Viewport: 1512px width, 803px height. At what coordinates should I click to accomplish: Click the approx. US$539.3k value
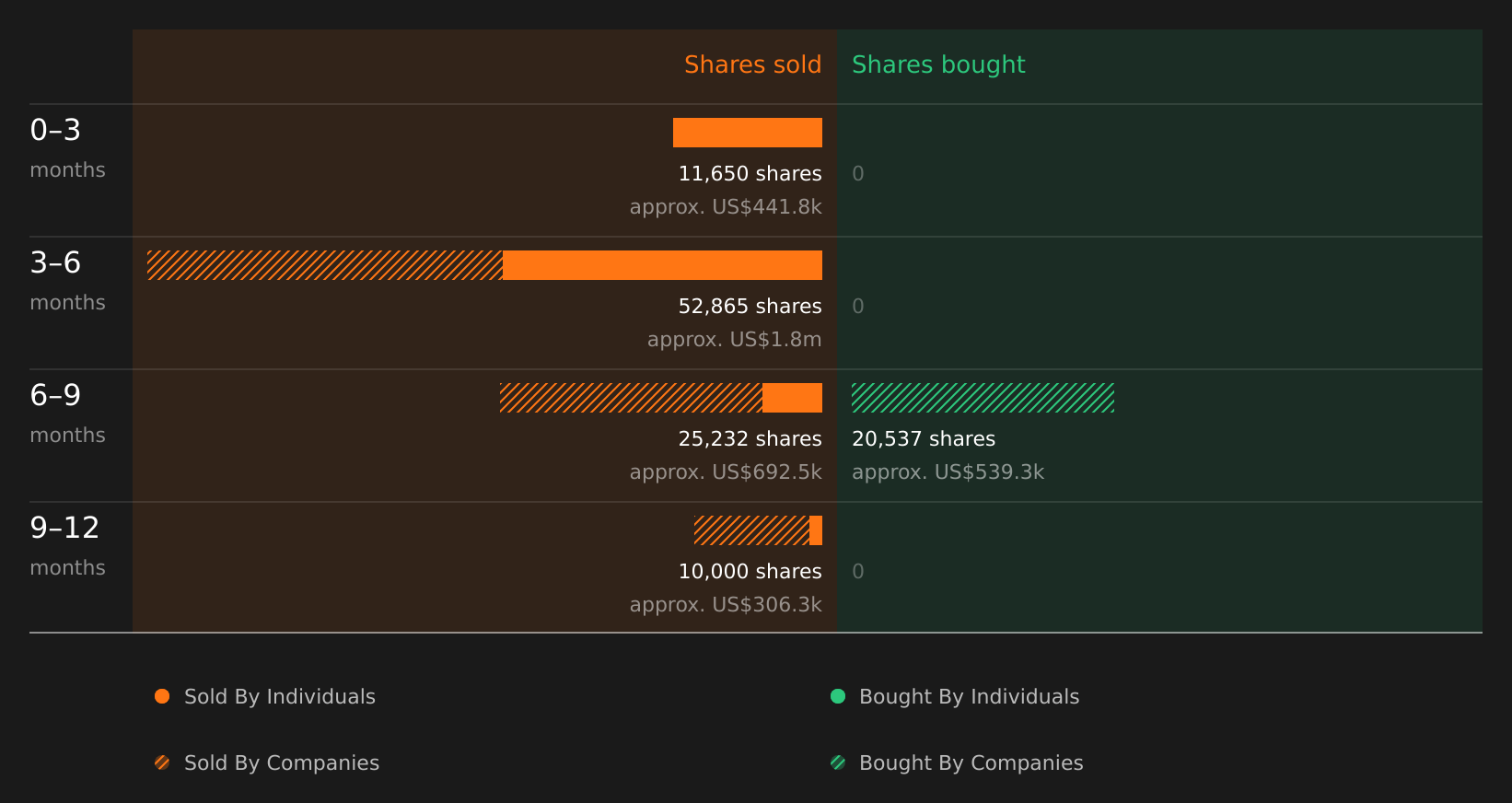tap(948, 472)
